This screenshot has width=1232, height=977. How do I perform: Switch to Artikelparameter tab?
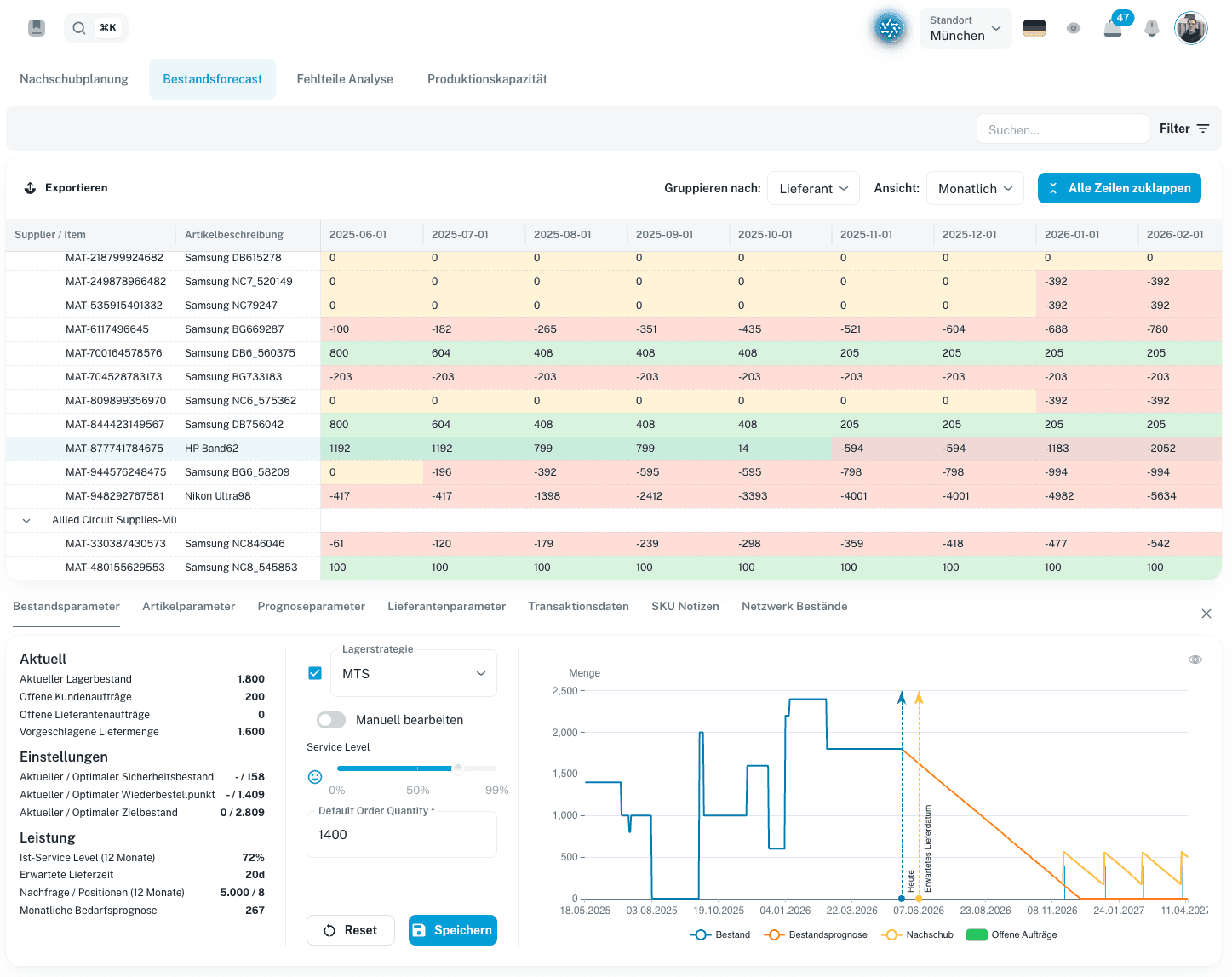189,607
